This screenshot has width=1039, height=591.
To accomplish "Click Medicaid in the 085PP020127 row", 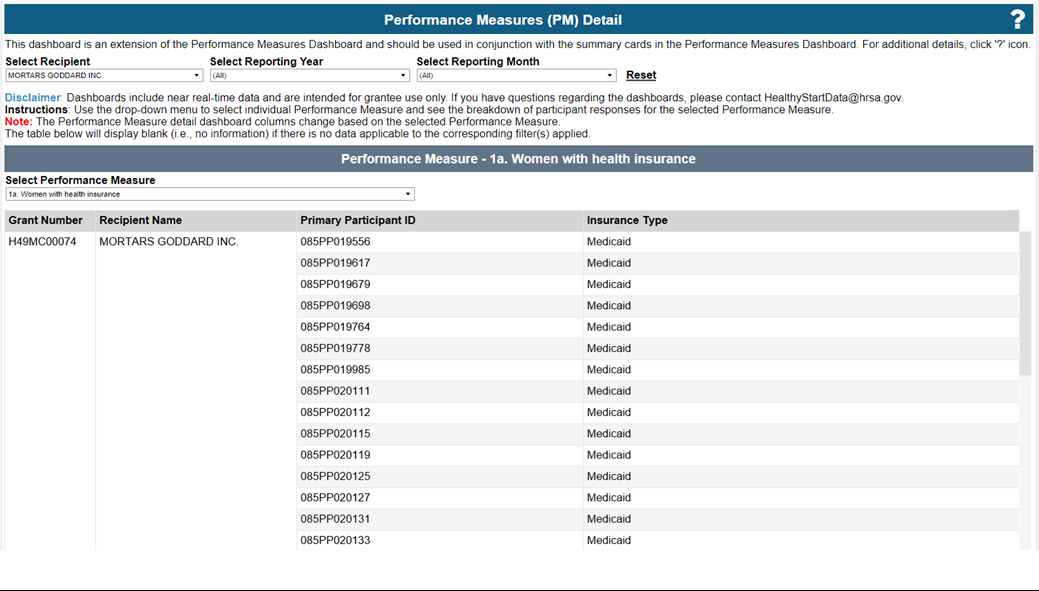I will coord(609,498).
